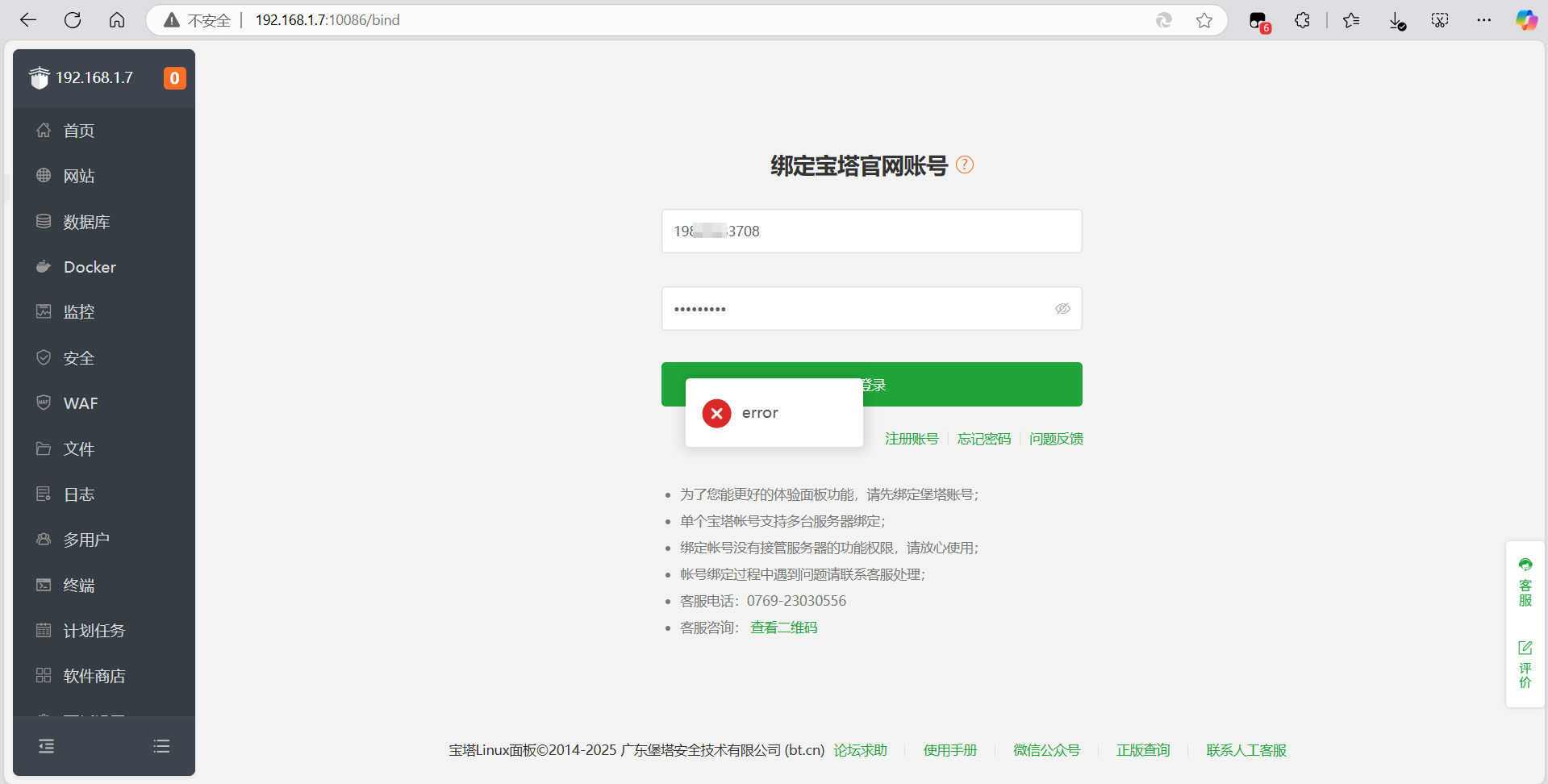Click the browser address bar URL
Viewport: 1548px width, 784px height.
(x=328, y=20)
